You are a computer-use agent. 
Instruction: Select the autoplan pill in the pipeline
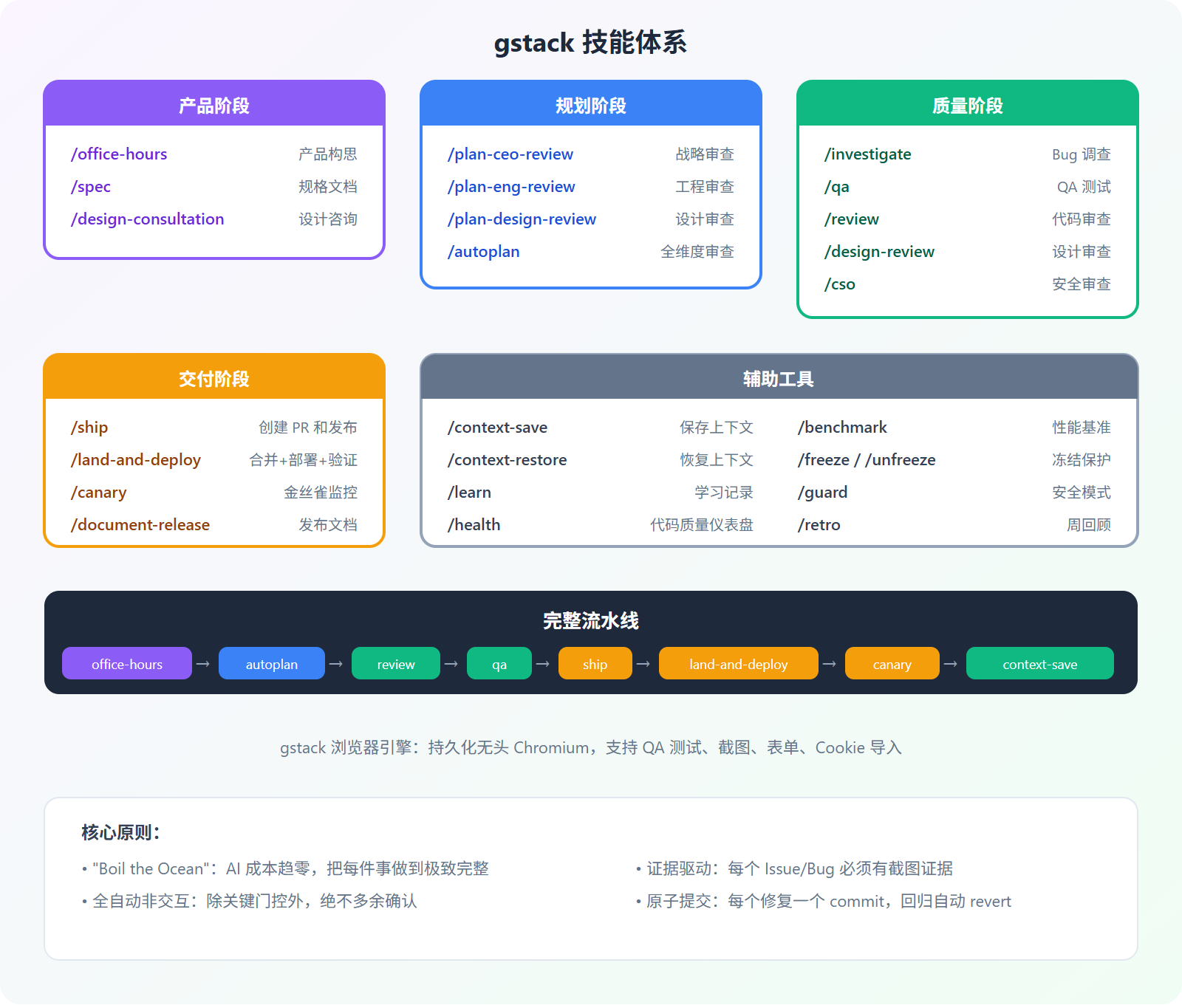(272, 663)
